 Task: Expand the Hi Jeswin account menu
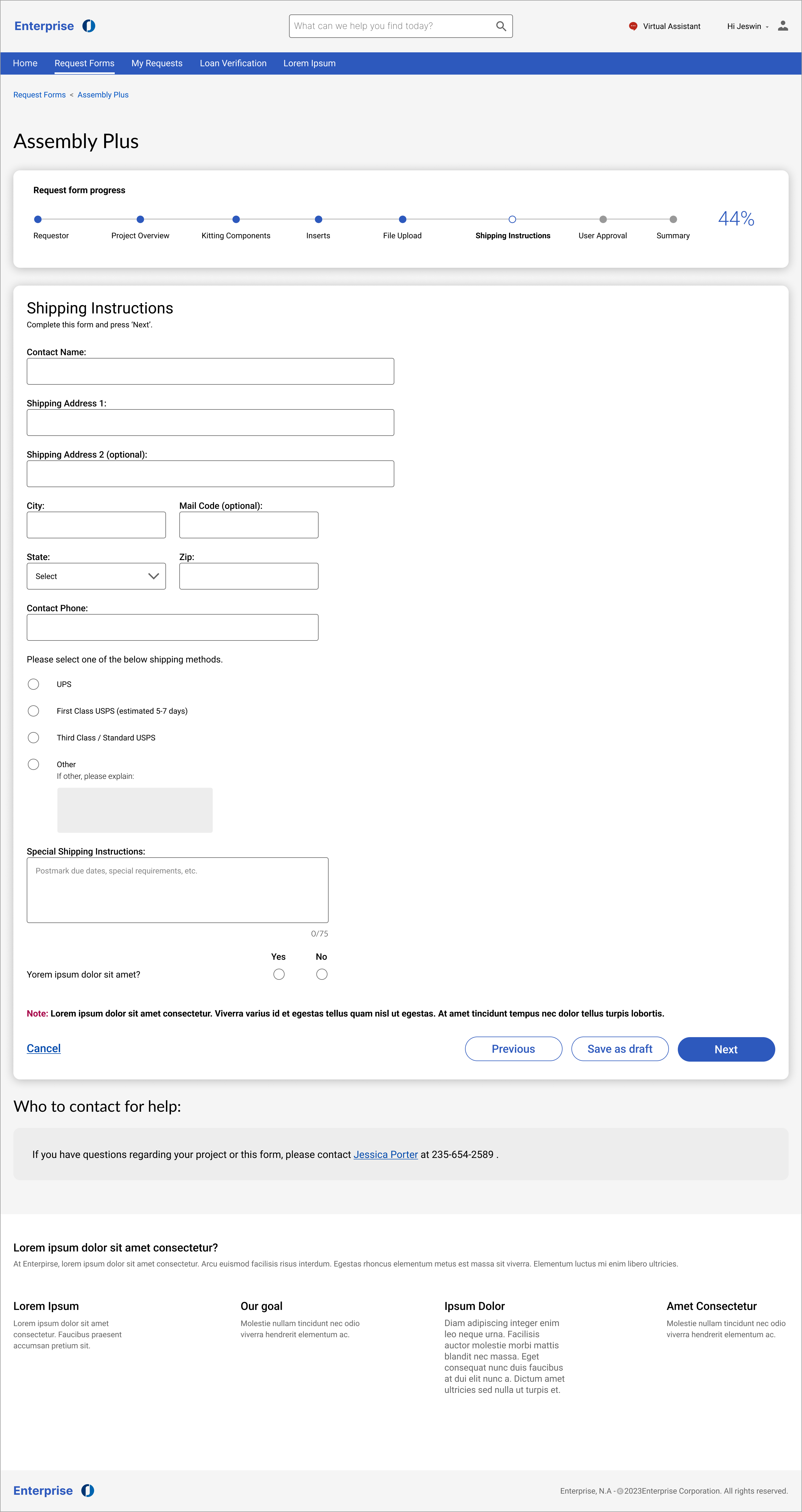click(x=747, y=26)
